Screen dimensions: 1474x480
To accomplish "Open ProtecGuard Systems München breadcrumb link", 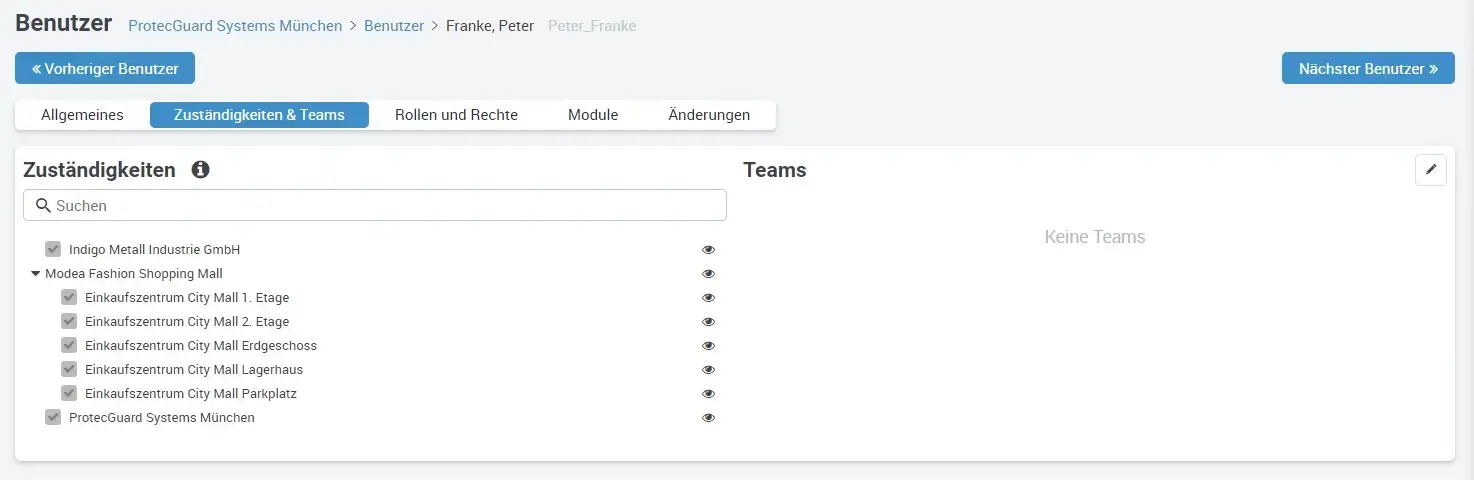I will (x=235, y=26).
